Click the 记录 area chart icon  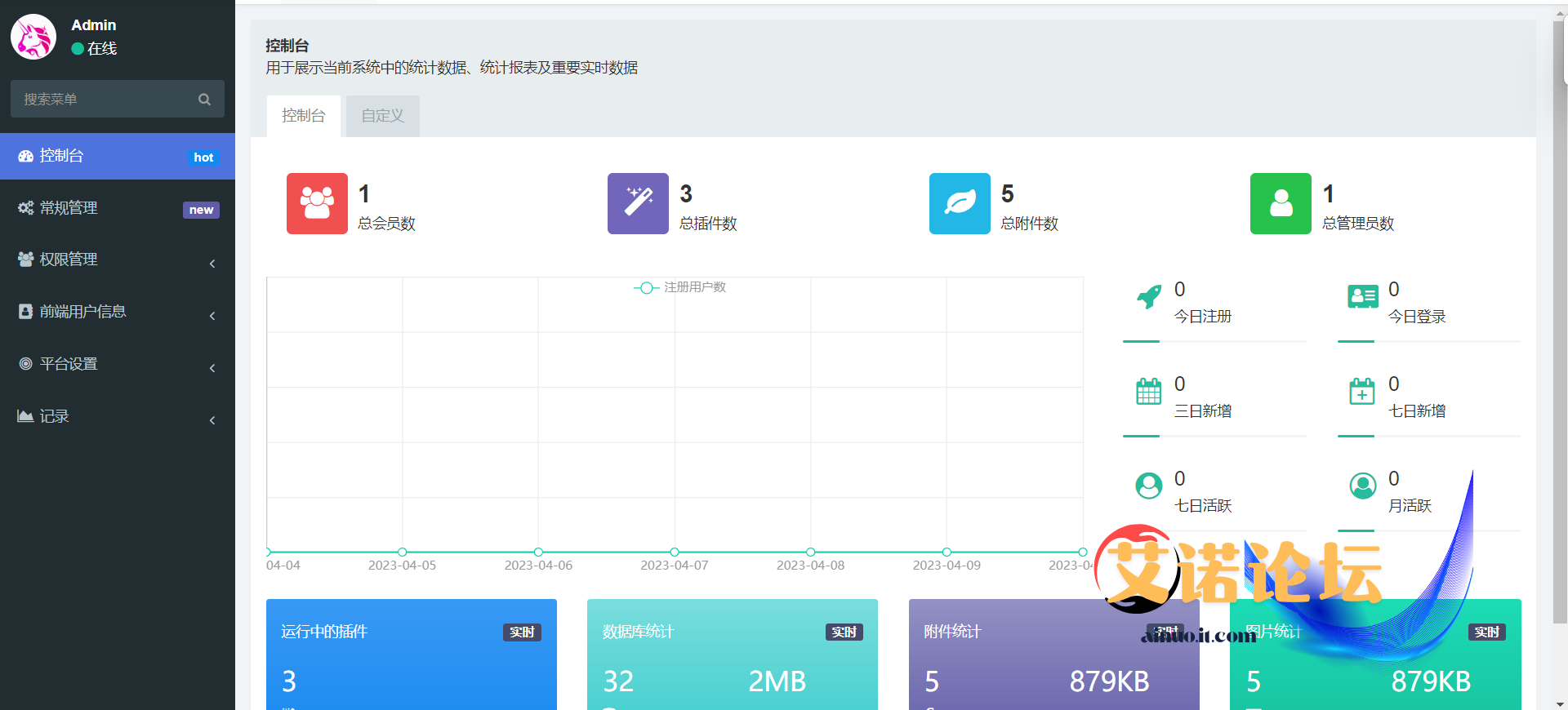pyautogui.click(x=26, y=415)
